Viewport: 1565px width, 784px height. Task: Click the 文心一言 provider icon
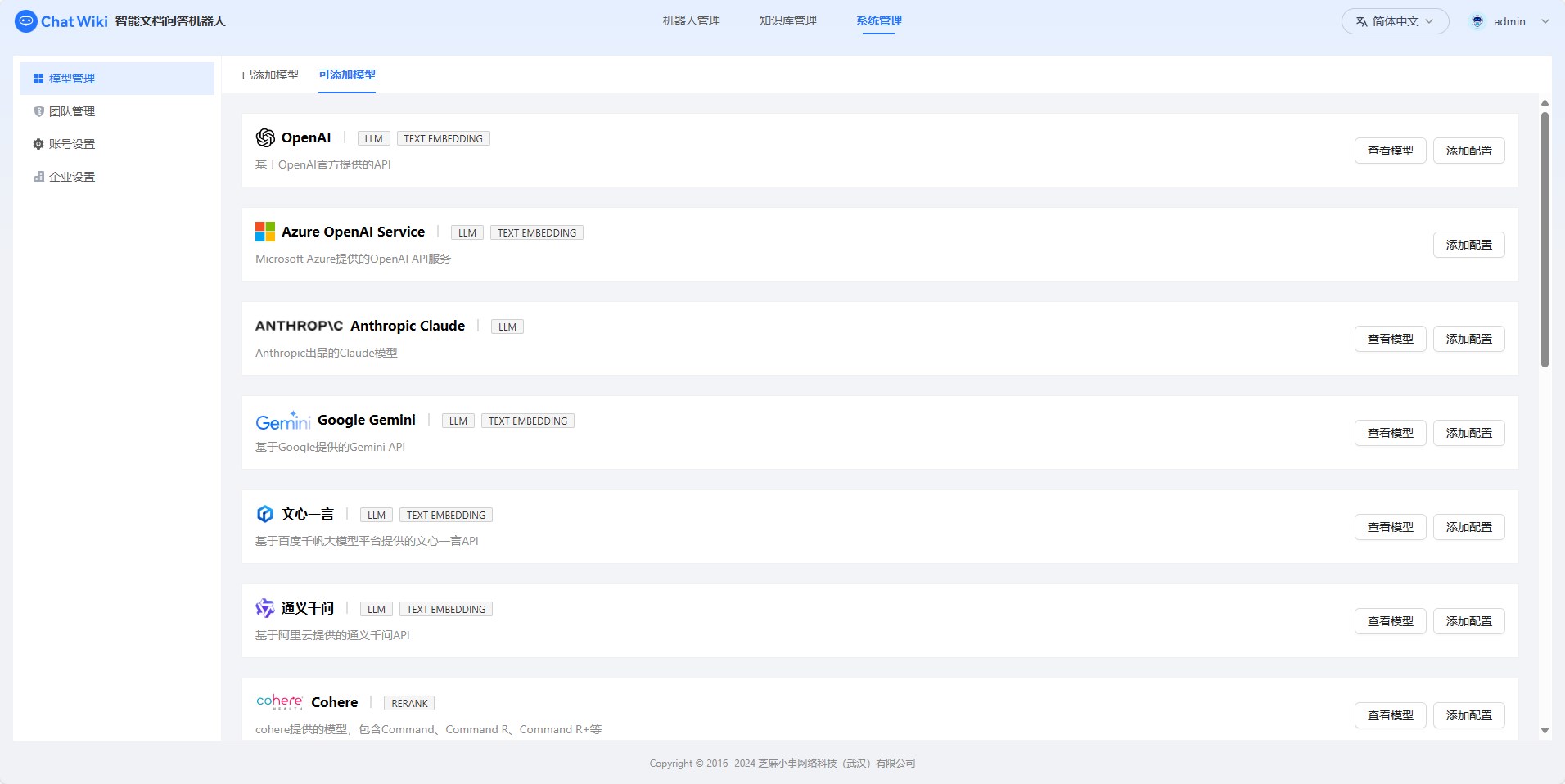(264, 514)
